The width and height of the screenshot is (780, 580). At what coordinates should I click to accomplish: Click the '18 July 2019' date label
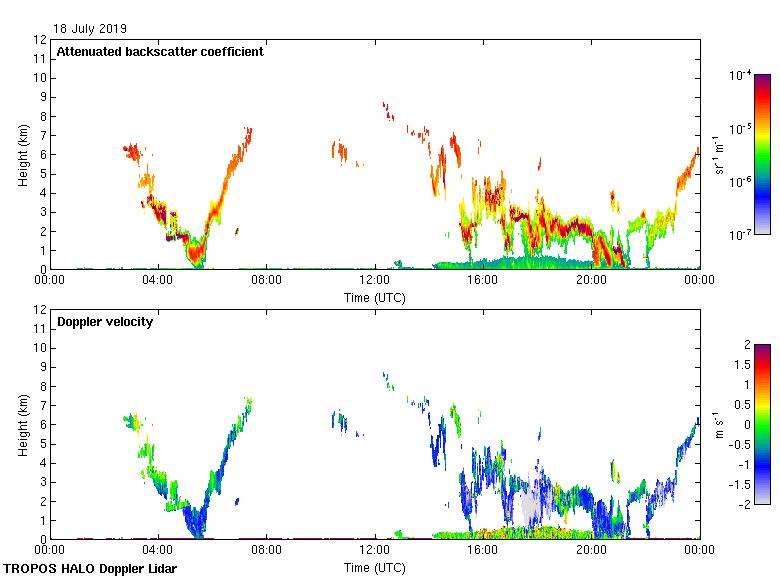[90, 29]
